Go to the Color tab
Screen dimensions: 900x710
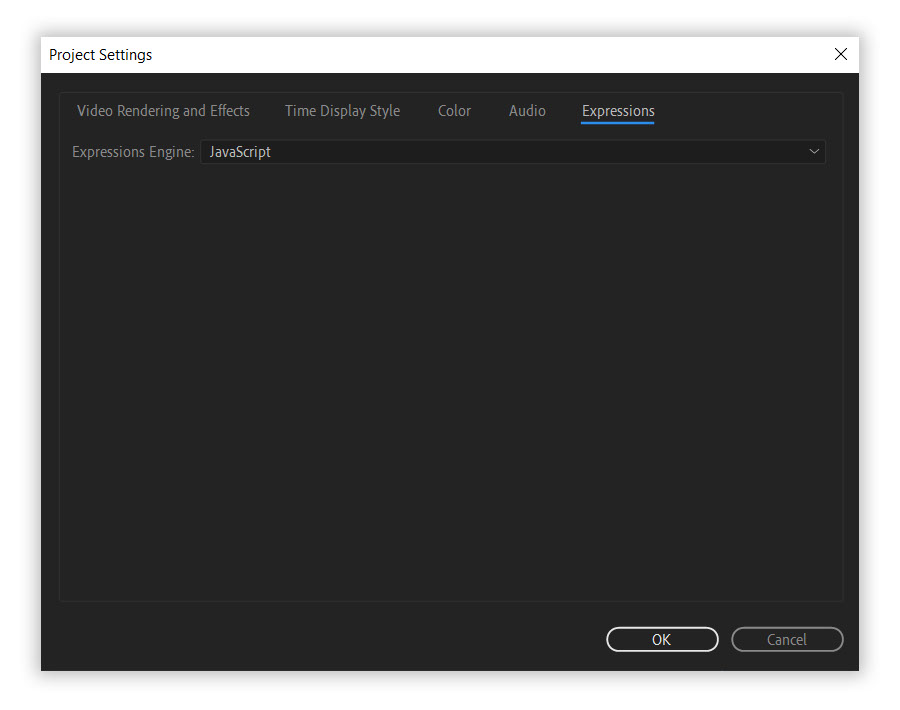pyautogui.click(x=454, y=111)
